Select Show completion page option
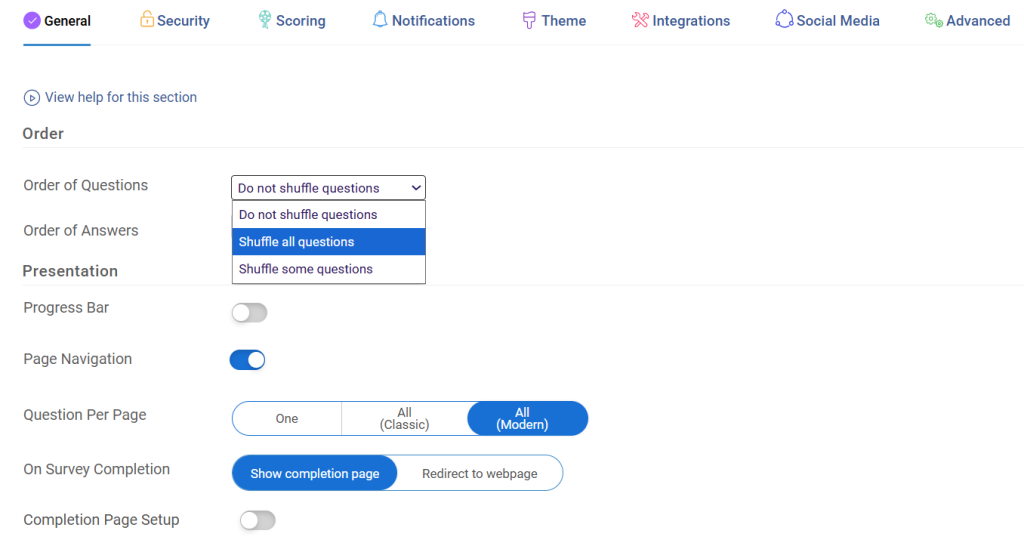This screenshot has height=546, width=1024. point(315,474)
